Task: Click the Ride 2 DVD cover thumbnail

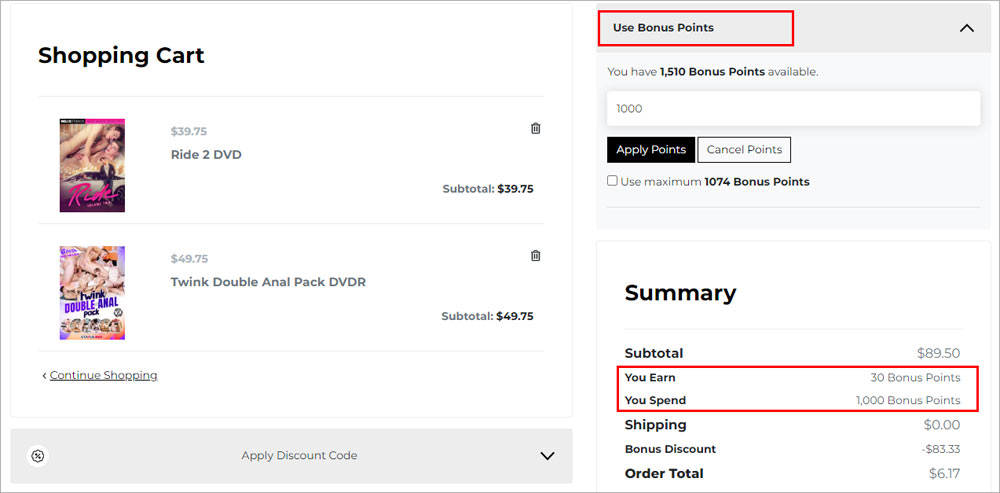Action: [92, 165]
